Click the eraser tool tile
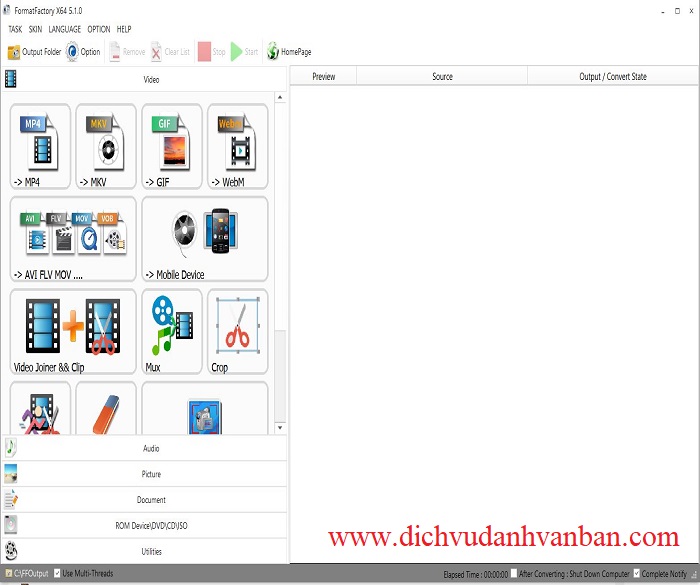 pyautogui.click(x=106, y=408)
